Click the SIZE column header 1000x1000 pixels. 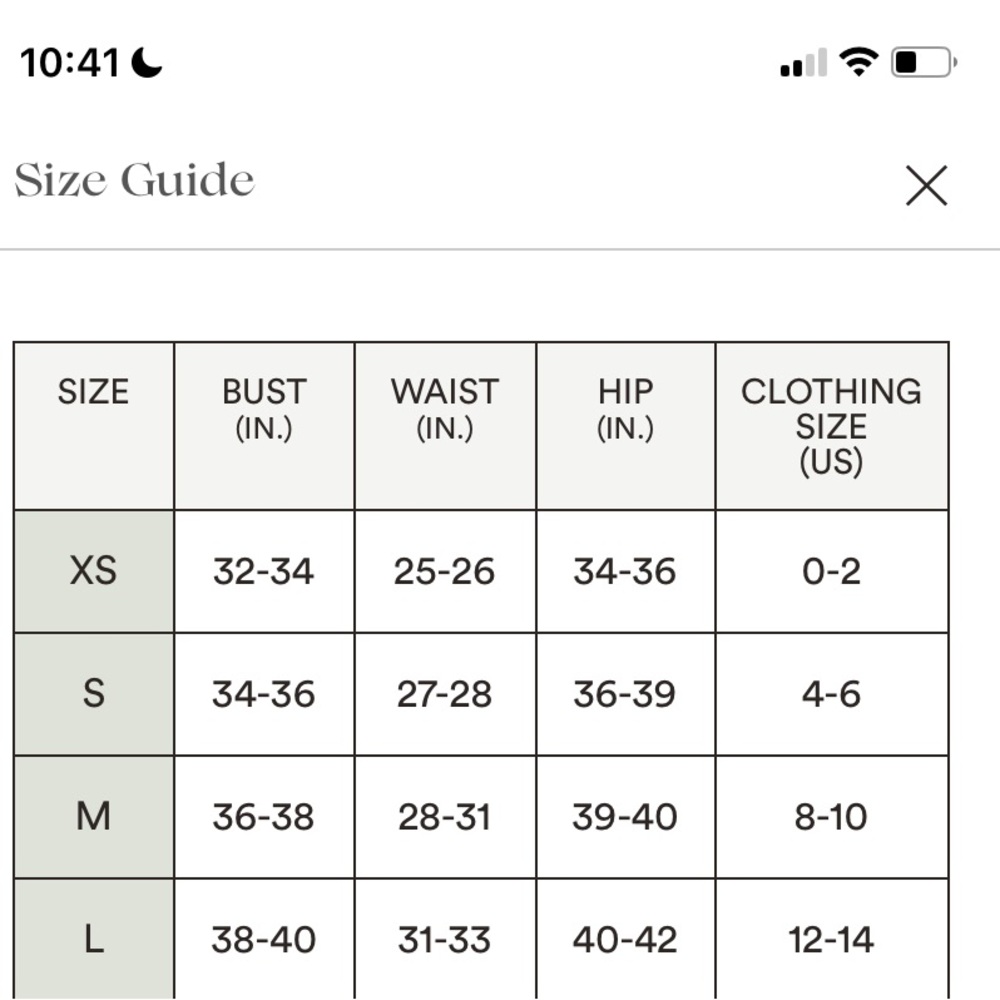[x=94, y=425]
